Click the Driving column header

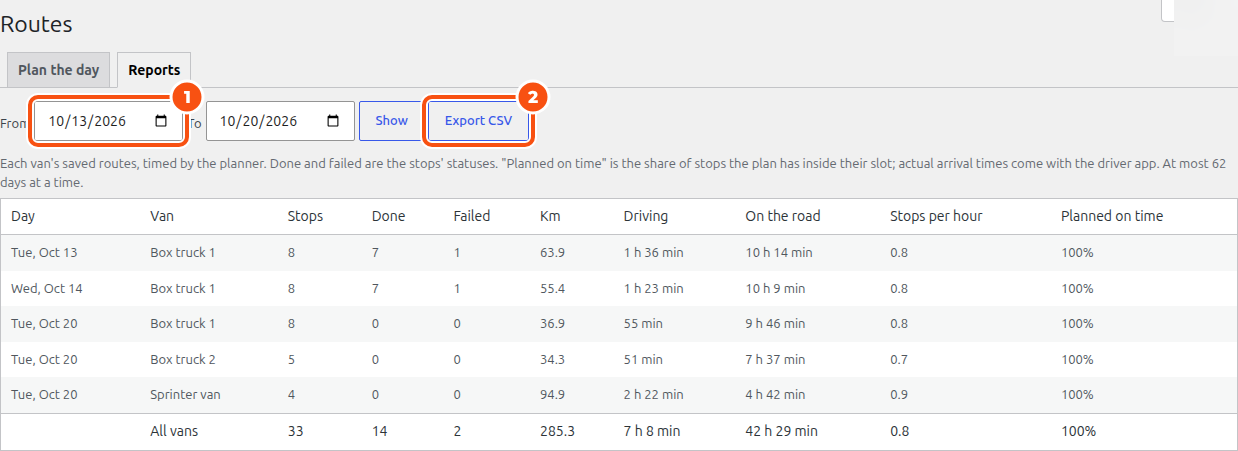click(646, 216)
